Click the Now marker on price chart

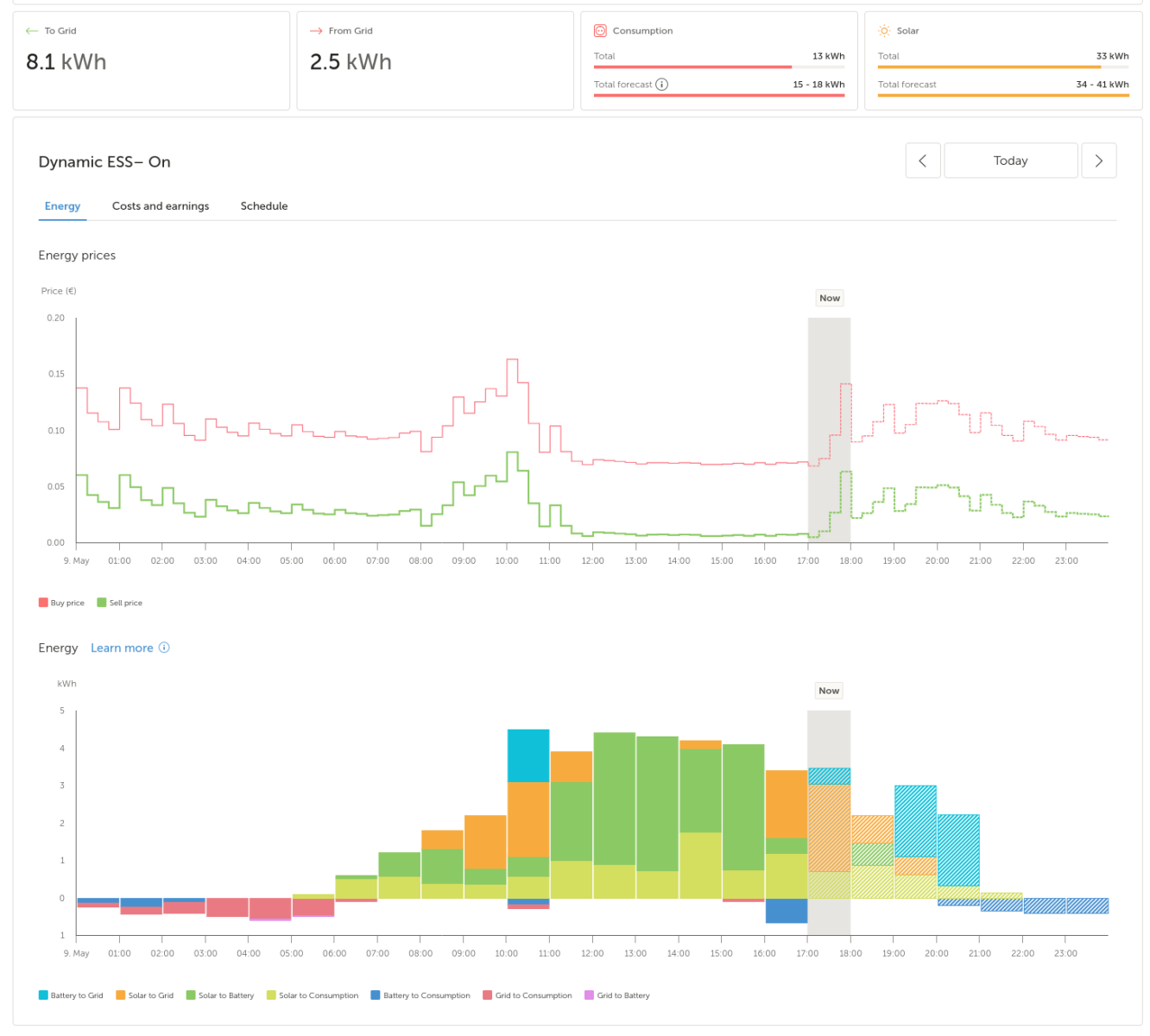pos(830,298)
